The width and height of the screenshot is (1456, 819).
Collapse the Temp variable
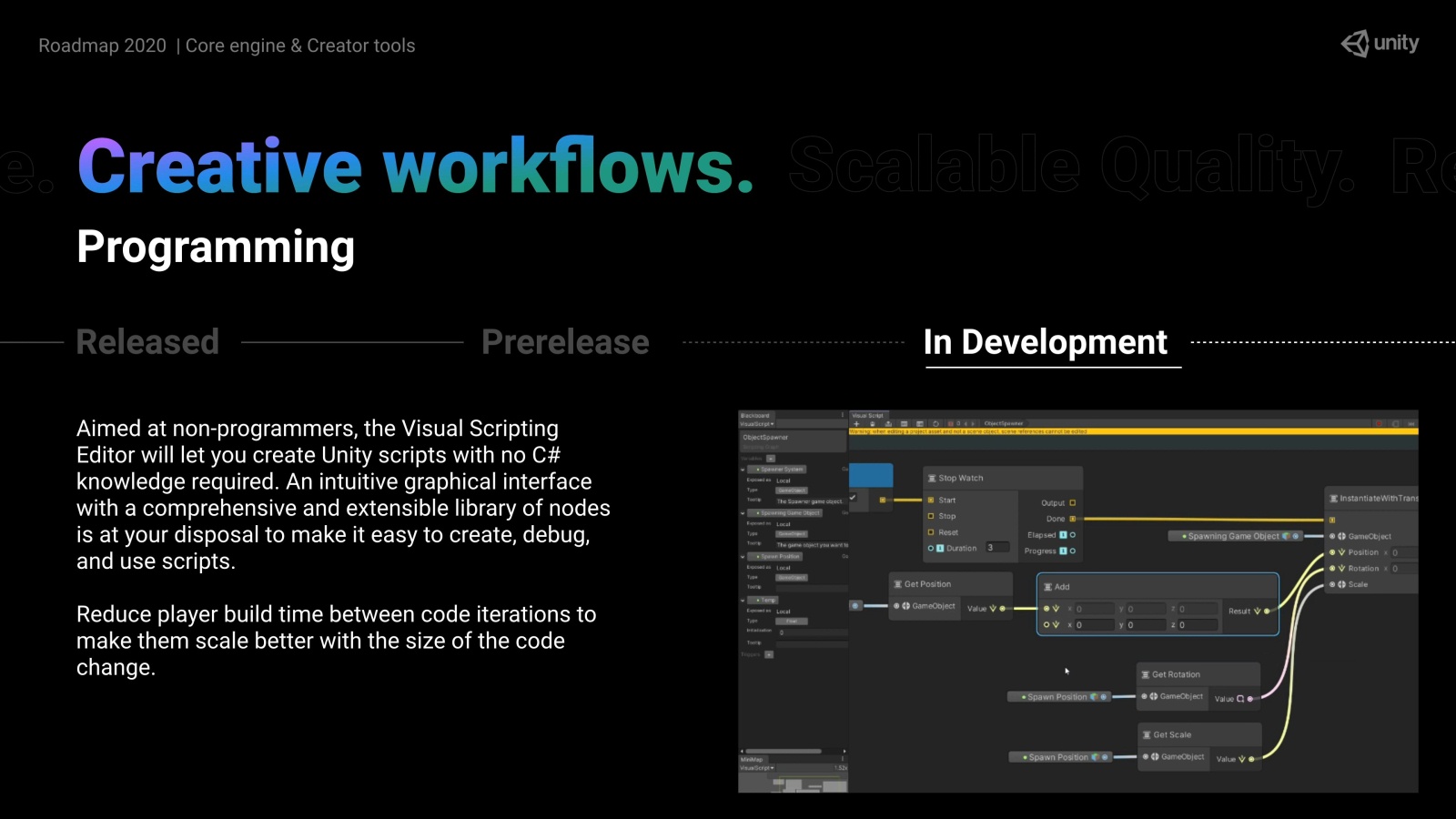743,601
